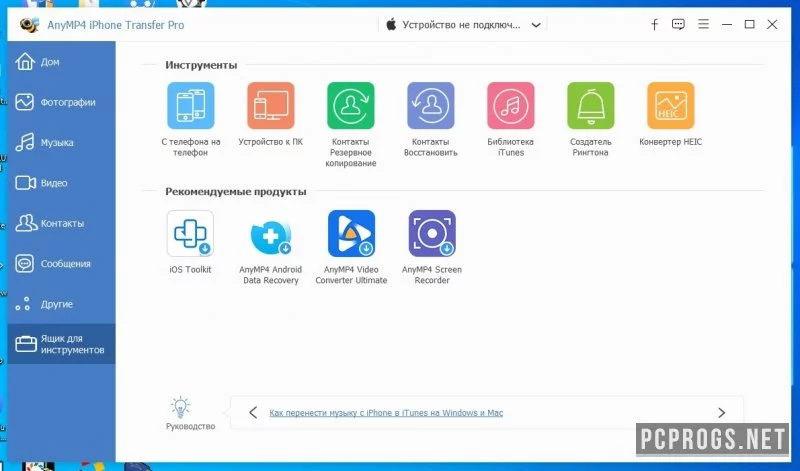Open the Phone to Phone transfer tool
Image resolution: width=800 pixels, height=471 pixels.
[x=191, y=106]
